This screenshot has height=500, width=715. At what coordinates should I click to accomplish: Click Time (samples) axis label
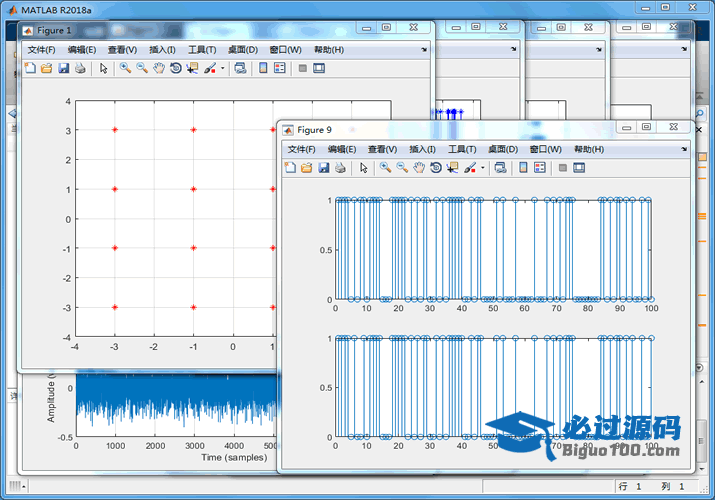coord(234,457)
